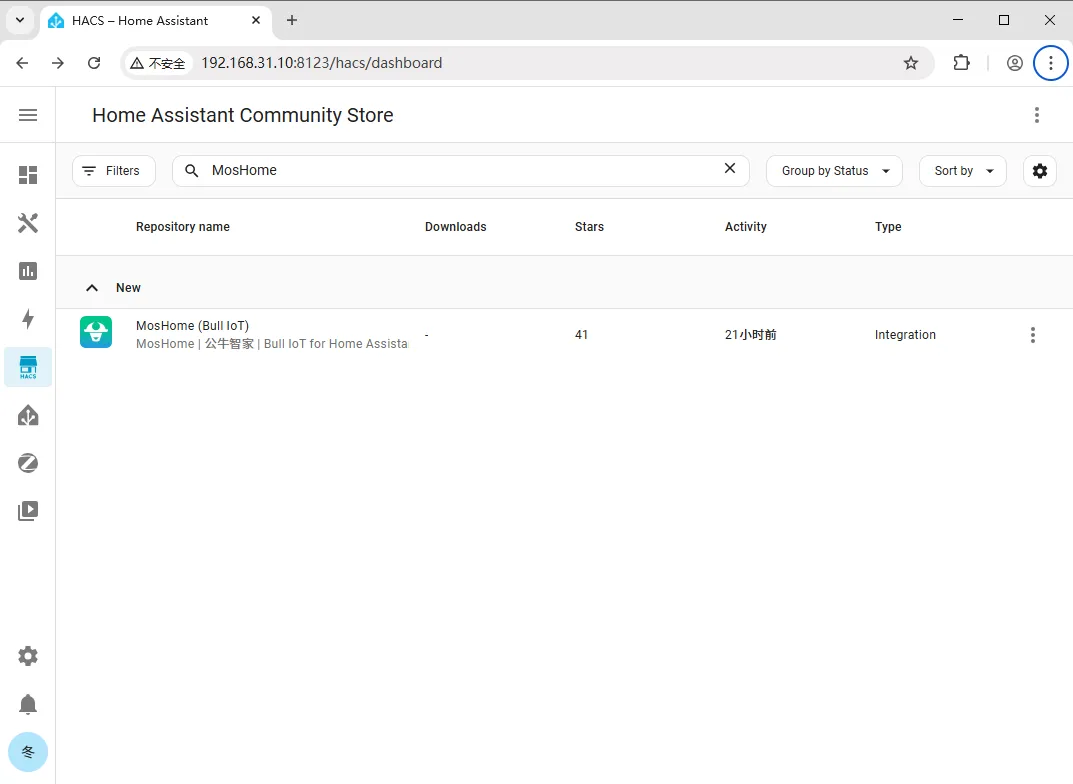Open the MosHome (Bull IoT) repository
This screenshot has width=1073, height=784.
(192, 326)
